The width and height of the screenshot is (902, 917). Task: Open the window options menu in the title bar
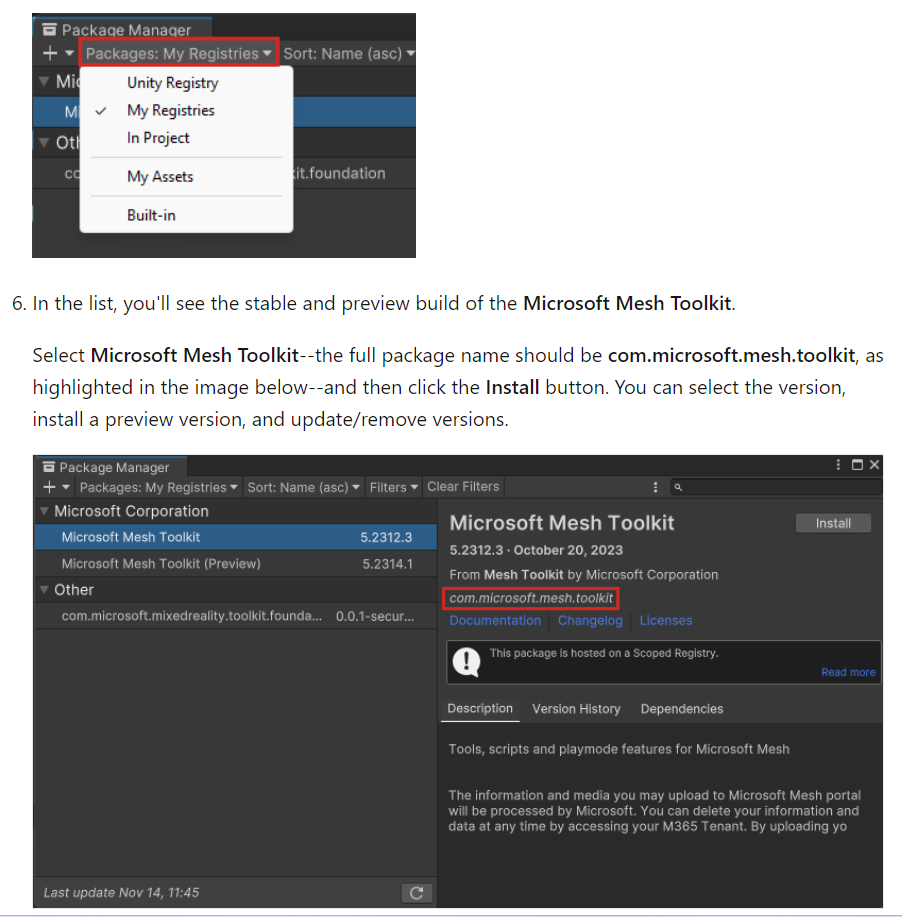(x=838, y=465)
